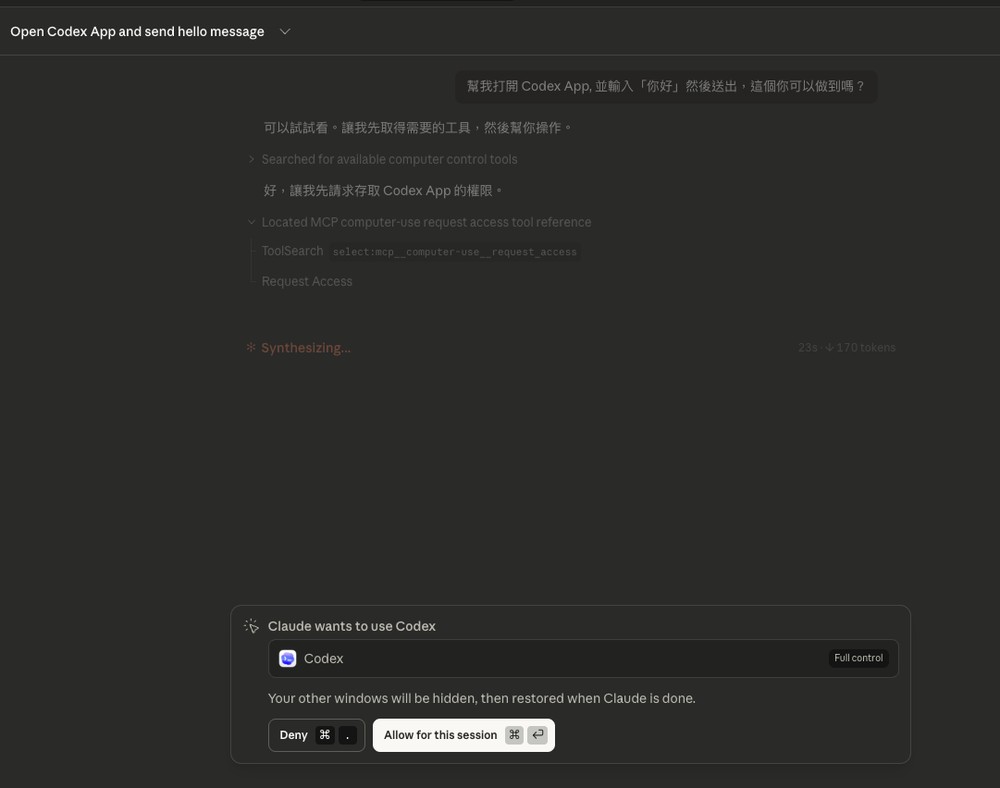Screen dimensions: 1000x788
Task: Click the user message bubble about Codex App
Action: pos(666,86)
